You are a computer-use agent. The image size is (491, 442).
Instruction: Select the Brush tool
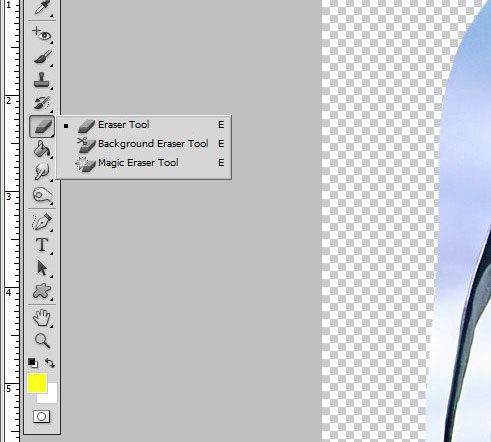(x=42, y=57)
